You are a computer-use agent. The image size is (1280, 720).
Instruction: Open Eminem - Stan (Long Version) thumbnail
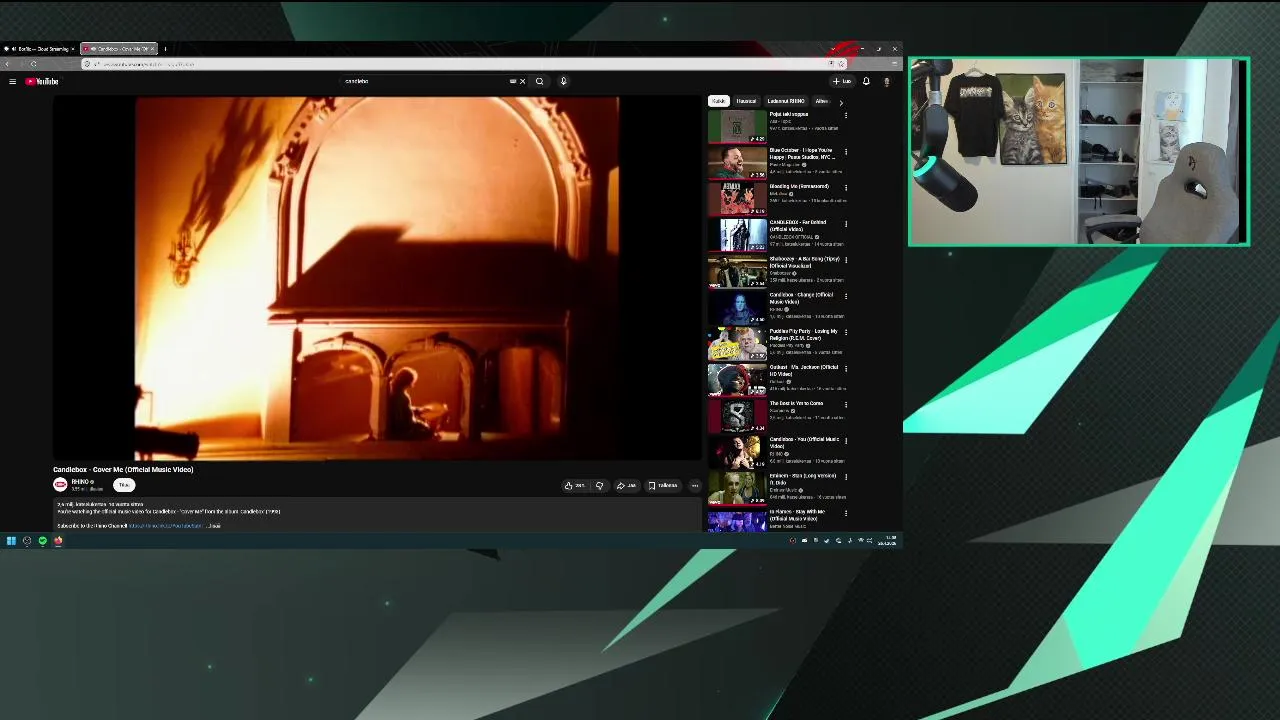click(737, 488)
